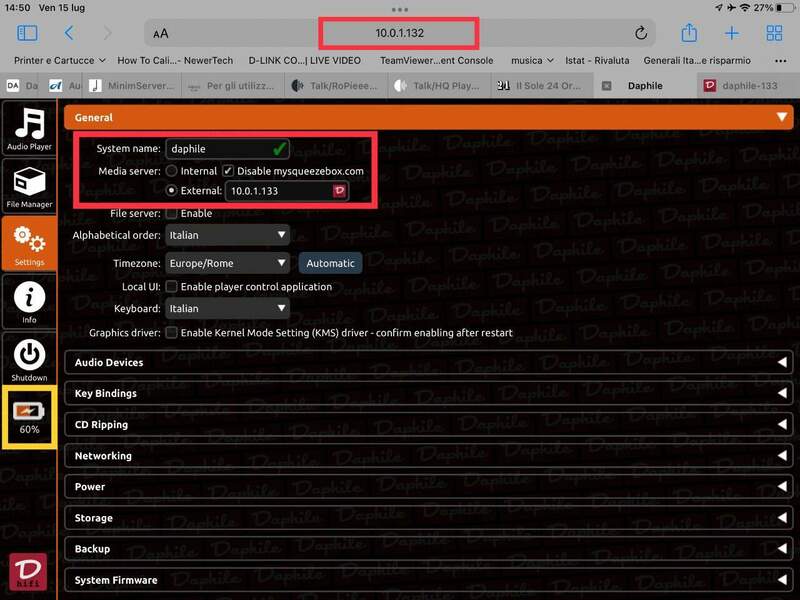The image size is (800, 600).
Task: Open the Timezone Europe/Rome dropdown
Action: point(227,263)
